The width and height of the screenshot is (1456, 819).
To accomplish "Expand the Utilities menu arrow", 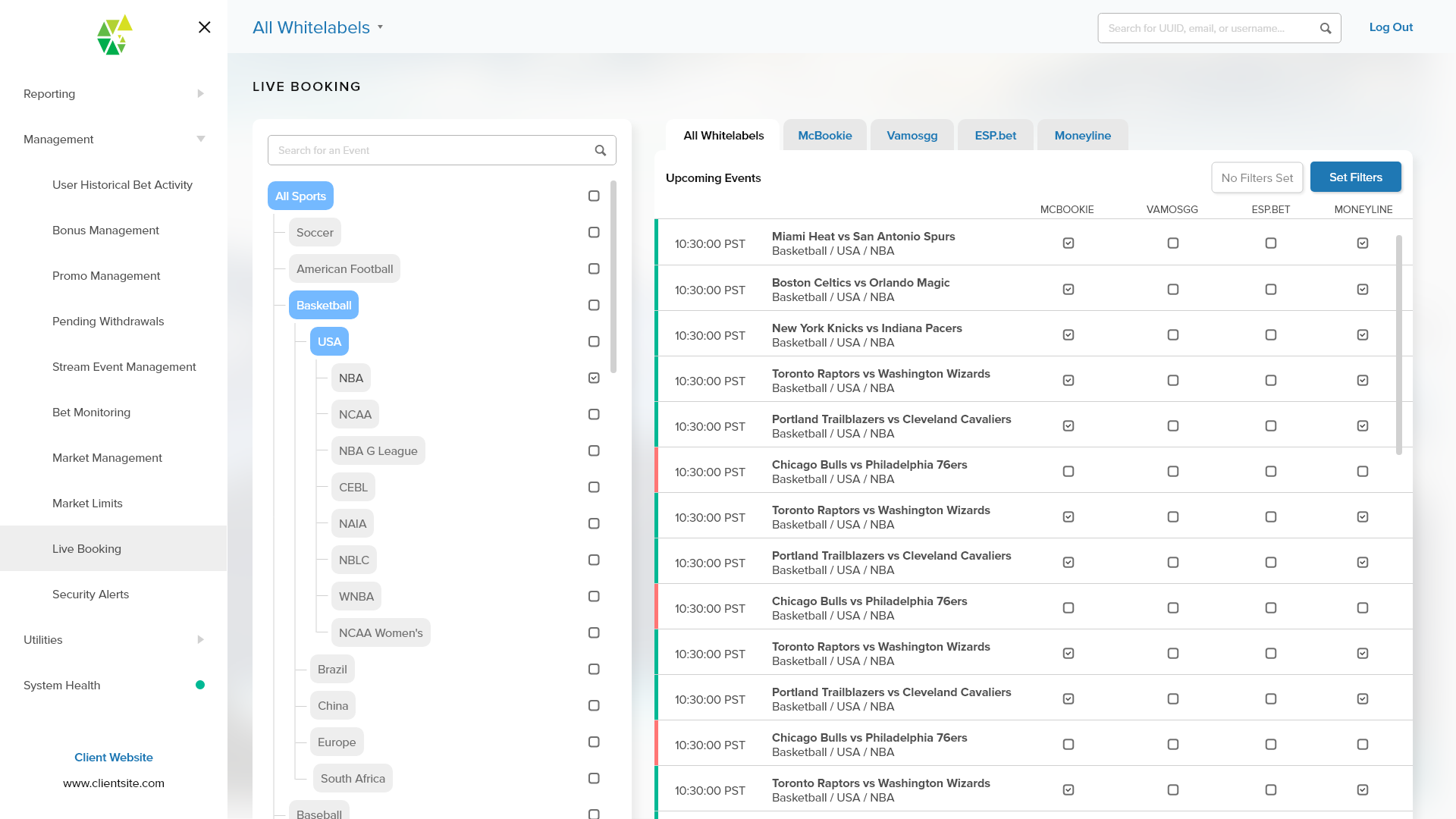I will (x=200, y=639).
